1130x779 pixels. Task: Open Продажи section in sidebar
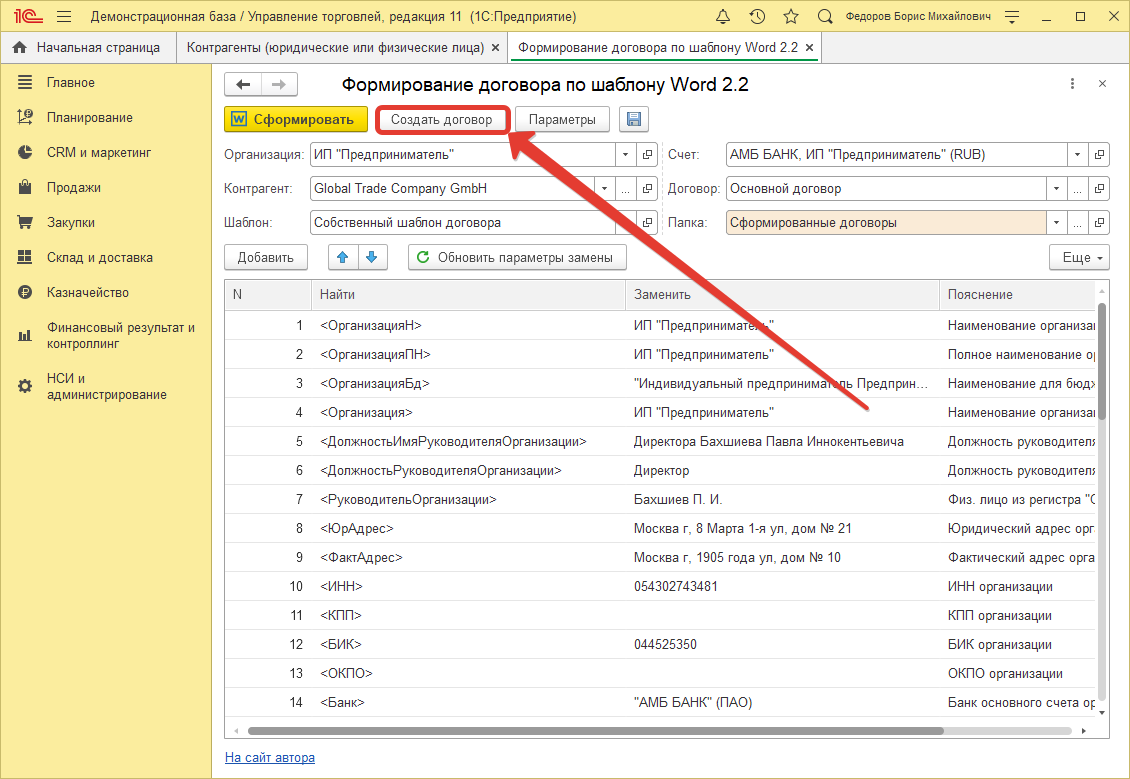[x=73, y=187]
